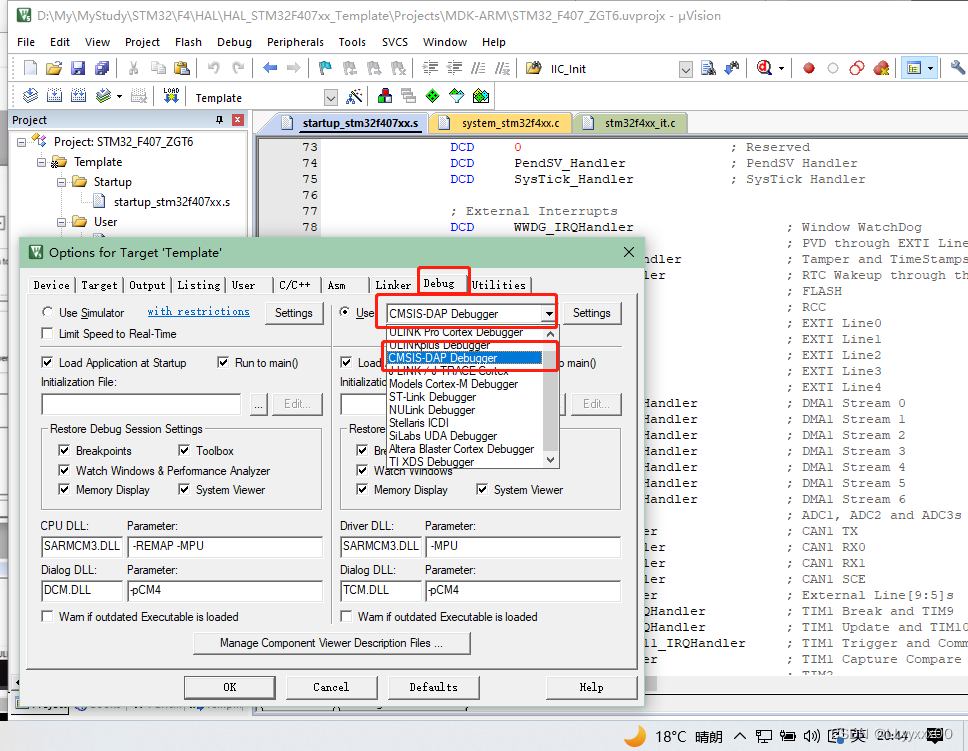The width and height of the screenshot is (968, 751).
Task: Toggle simulator Memory Display checkbox
Action: [x=64, y=490]
